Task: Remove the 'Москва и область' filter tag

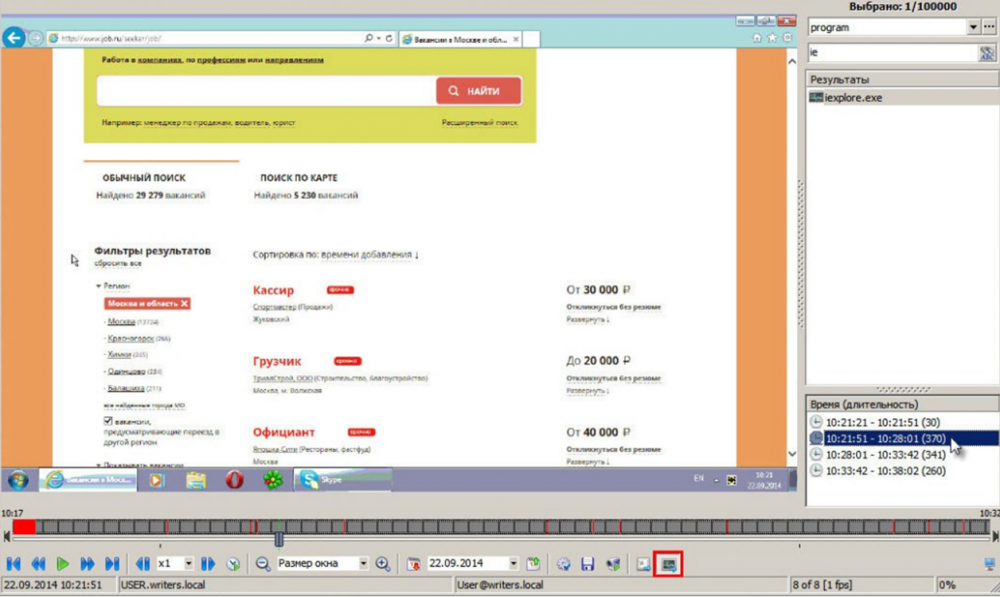Action: click(184, 304)
